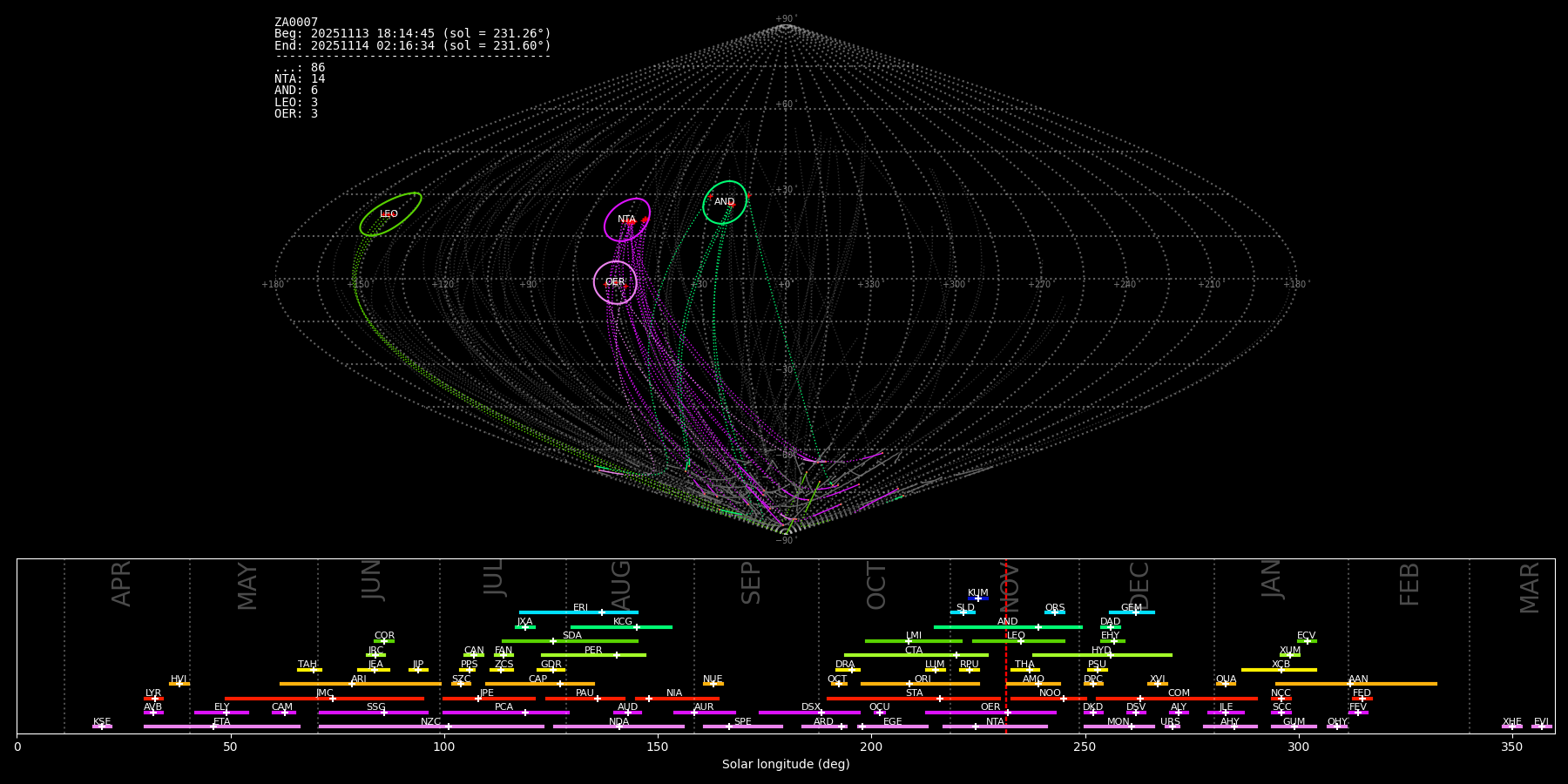
Task: Select the QUA shower bar in timeline
Action: tap(1226, 684)
